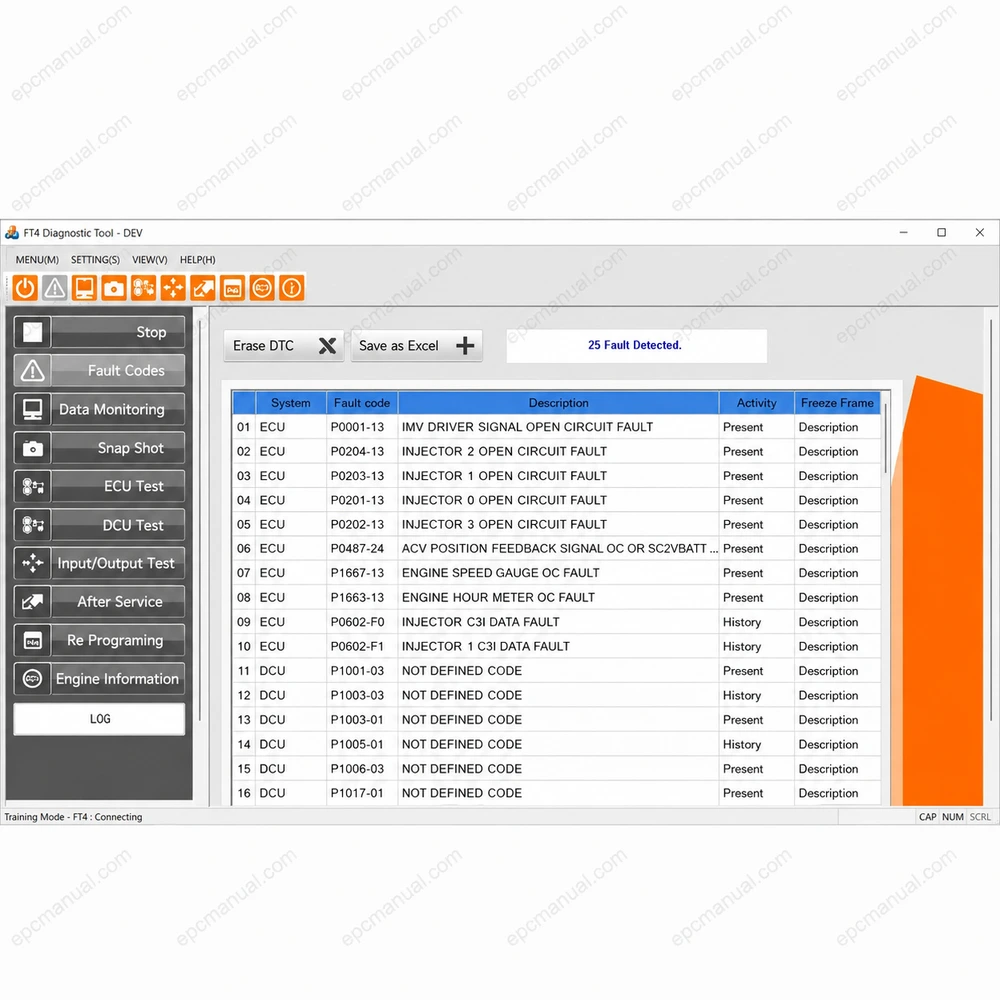Image resolution: width=1000 pixels, height=1000 pixels.
Task: Click the ECU Test sidebar icon
Action: coord(33,487)
